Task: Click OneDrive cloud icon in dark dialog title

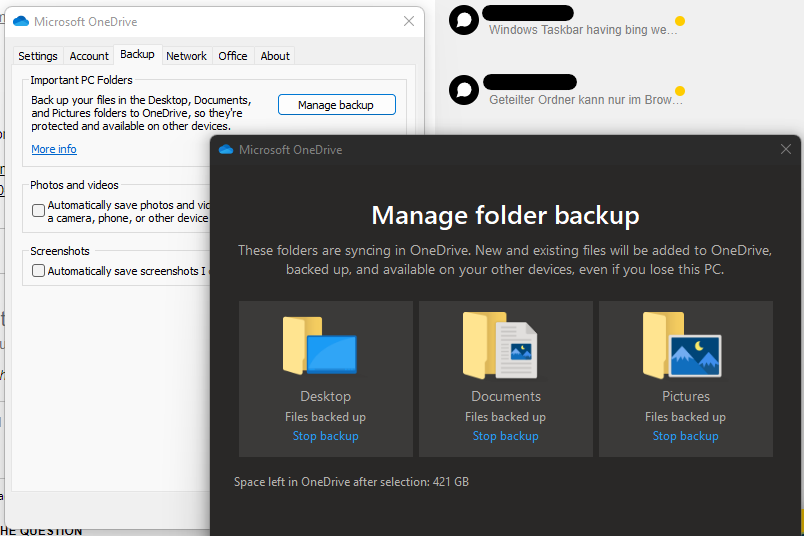Action: (226, 150)
